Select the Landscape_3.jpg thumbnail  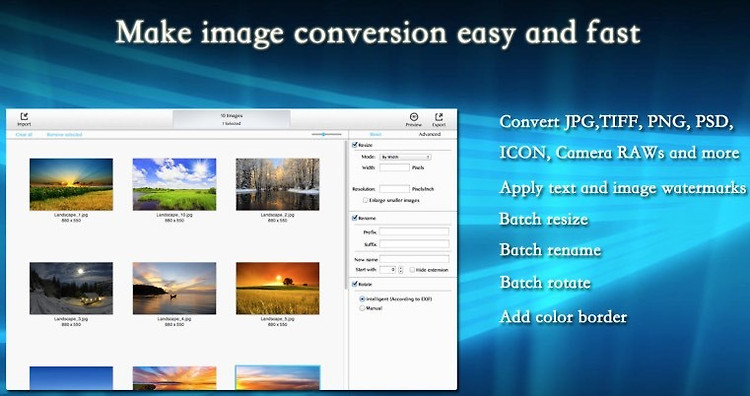tap(71, 288)
